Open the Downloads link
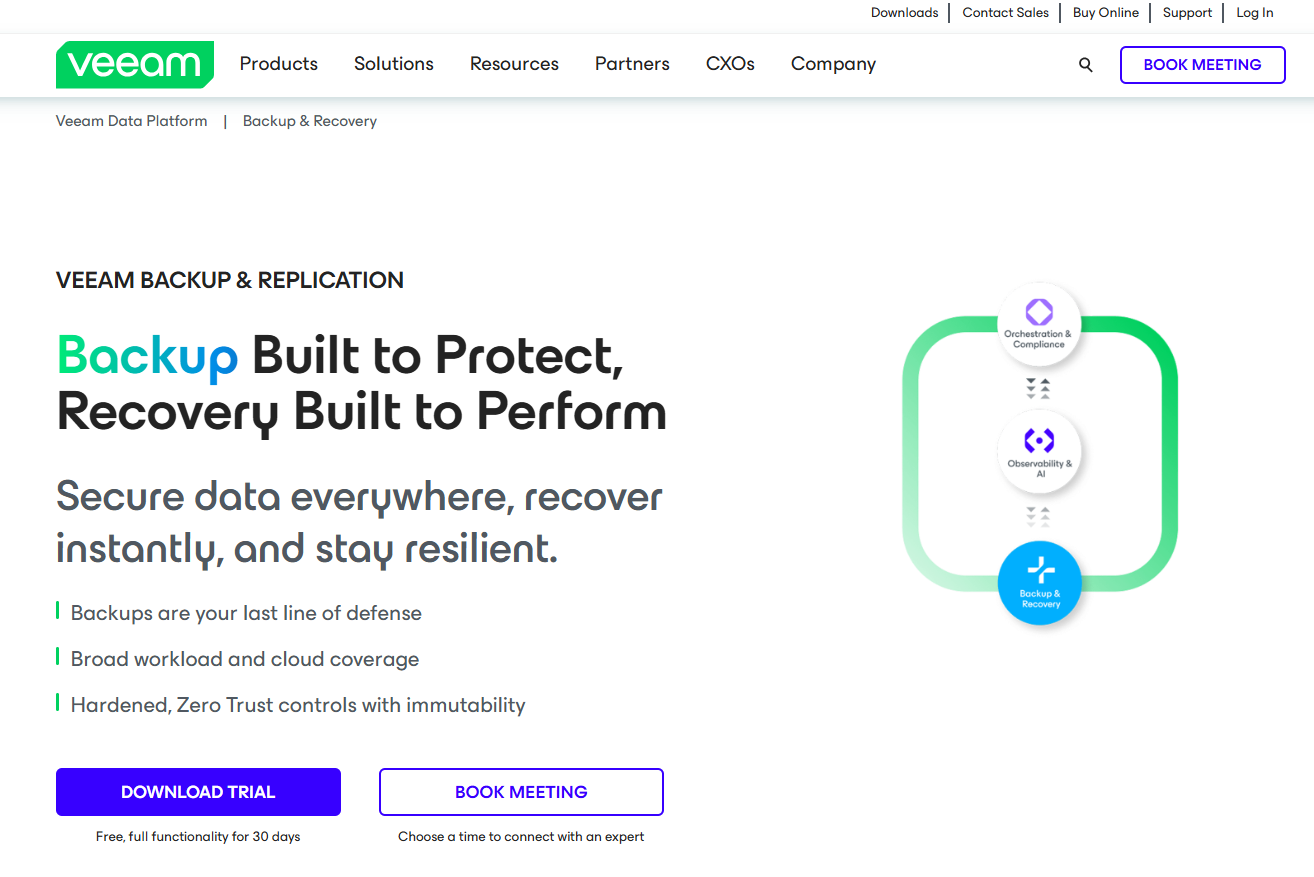The image size is (1314, 877). (904, 13)
